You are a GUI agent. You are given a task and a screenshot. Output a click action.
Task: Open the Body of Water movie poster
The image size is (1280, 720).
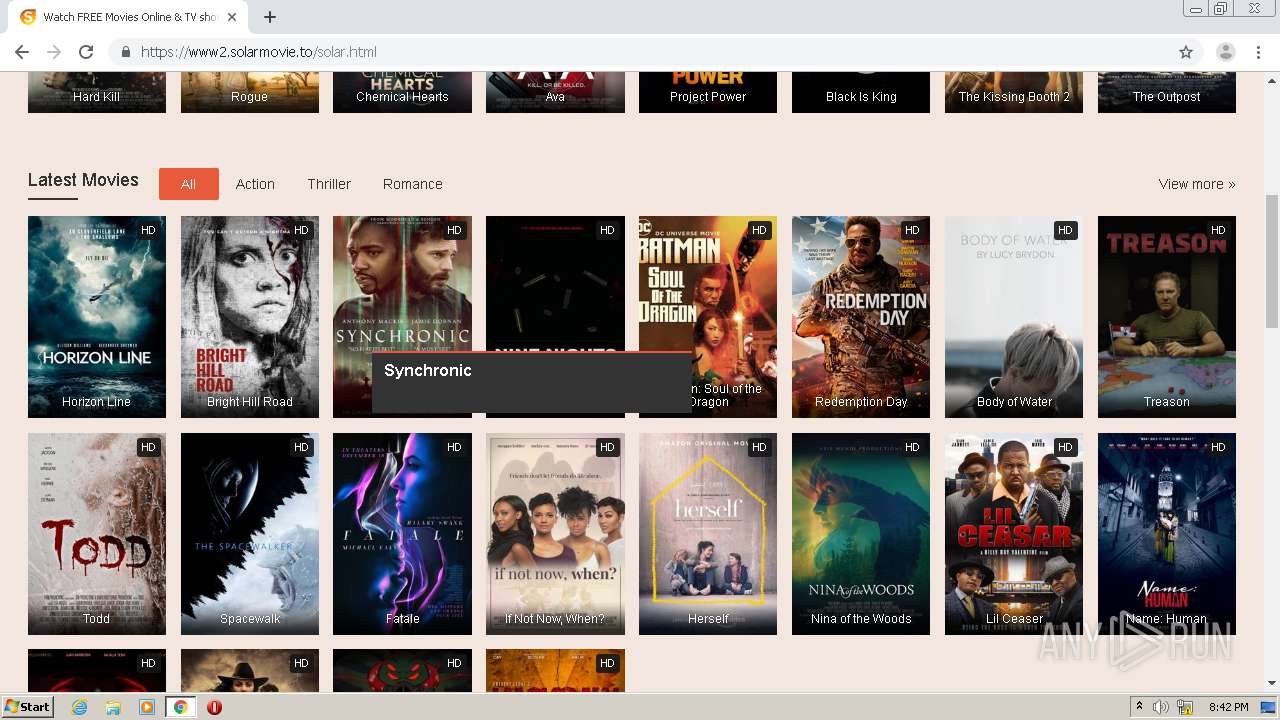(1014, 317)
